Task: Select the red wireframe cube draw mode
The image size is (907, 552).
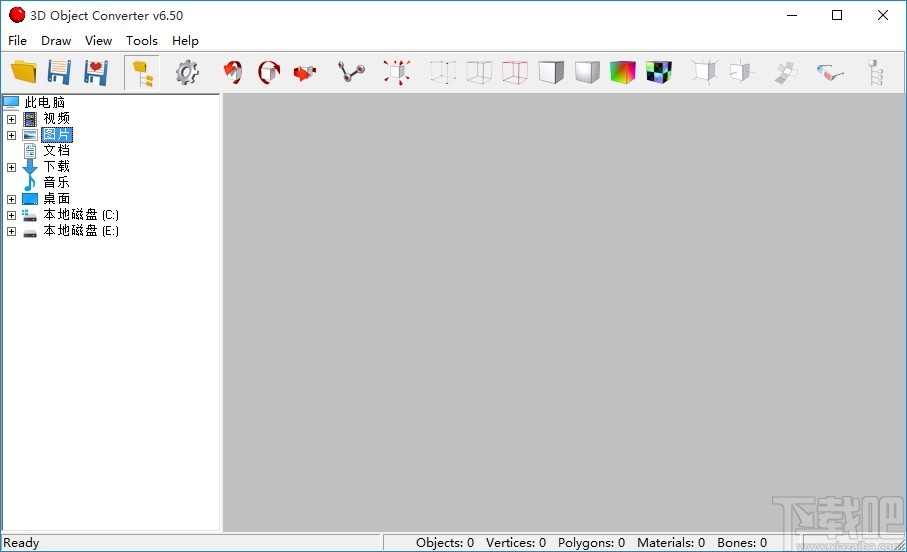Action: point(515,72)
